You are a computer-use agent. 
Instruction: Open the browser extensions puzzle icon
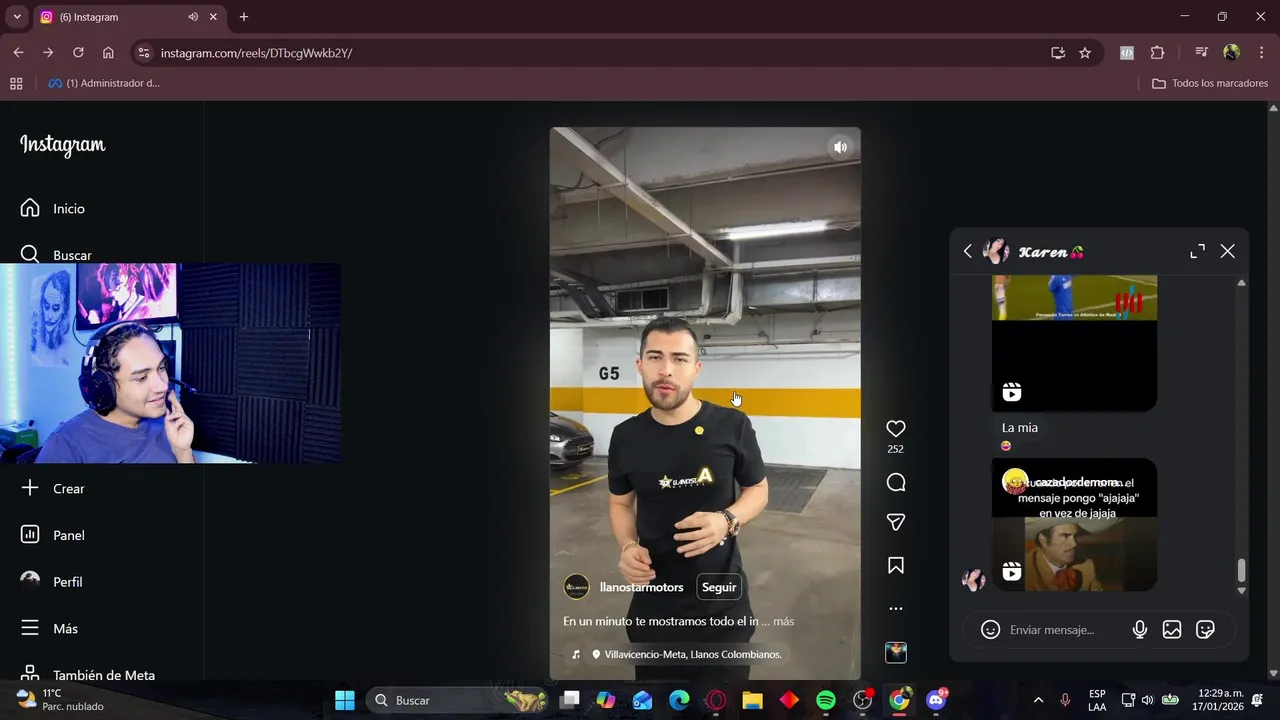pyautogui.click(x=1157, y=53)
